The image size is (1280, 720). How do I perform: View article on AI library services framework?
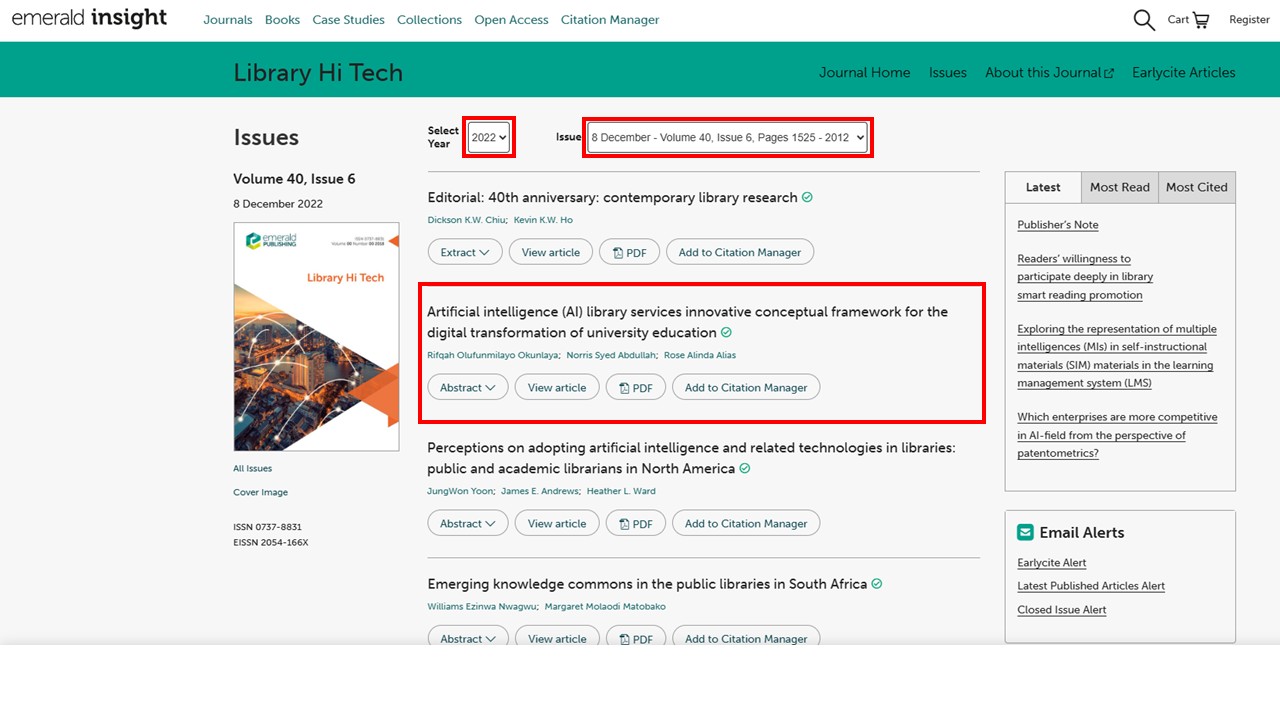(557, 387)
